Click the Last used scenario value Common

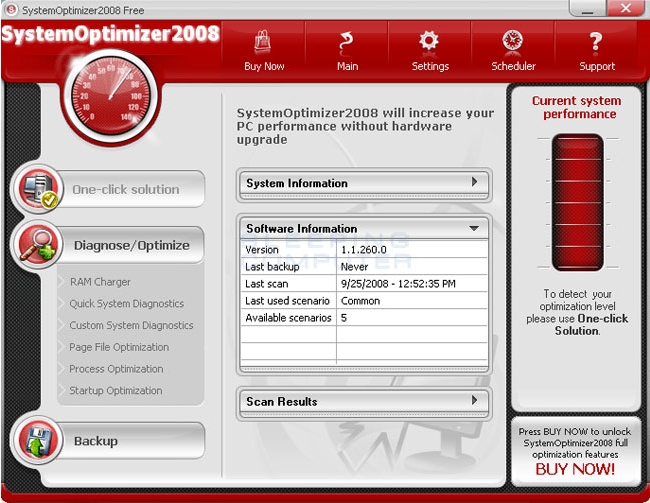click(360, 301)
